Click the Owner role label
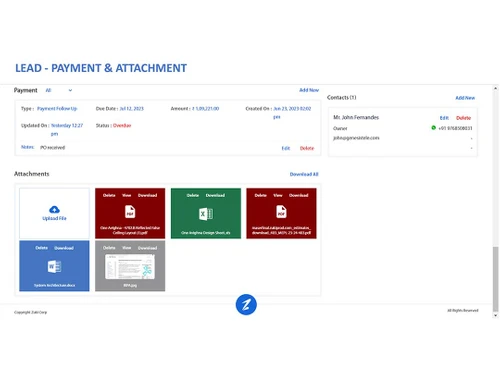 click(x=340, y=128)
